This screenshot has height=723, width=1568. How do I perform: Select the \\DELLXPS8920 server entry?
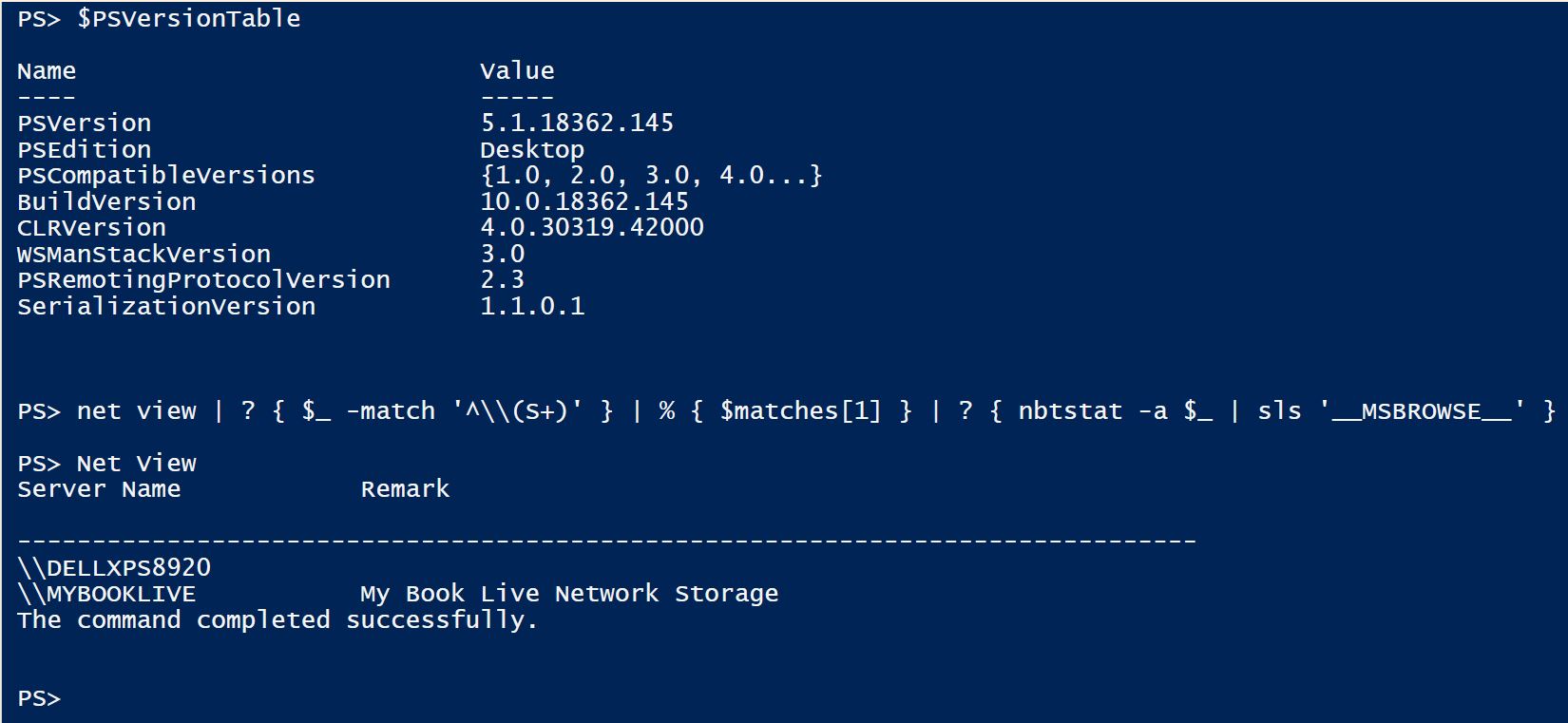pos(114,568)
